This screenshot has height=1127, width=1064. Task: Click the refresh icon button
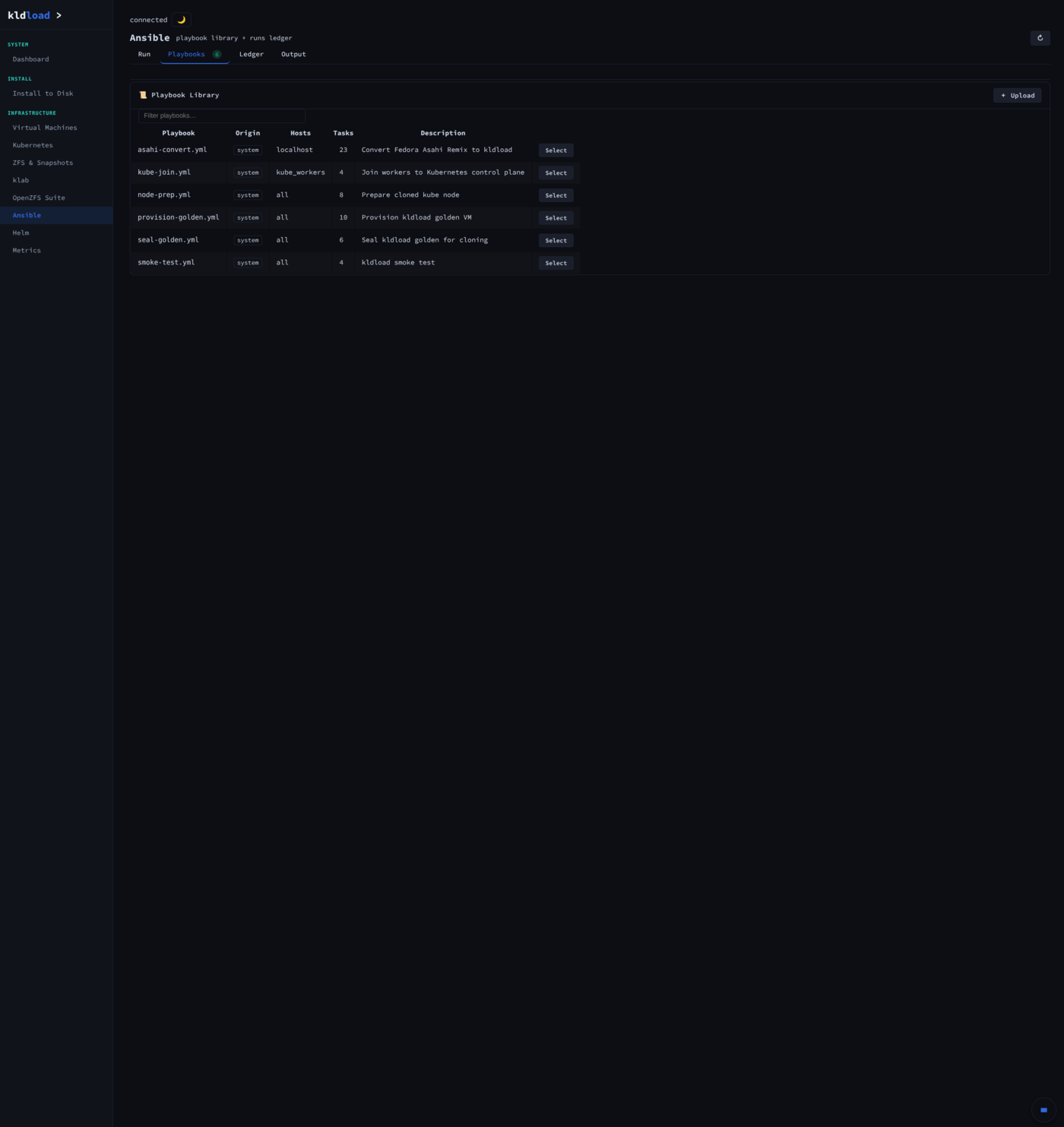[x=1040, y=38]
